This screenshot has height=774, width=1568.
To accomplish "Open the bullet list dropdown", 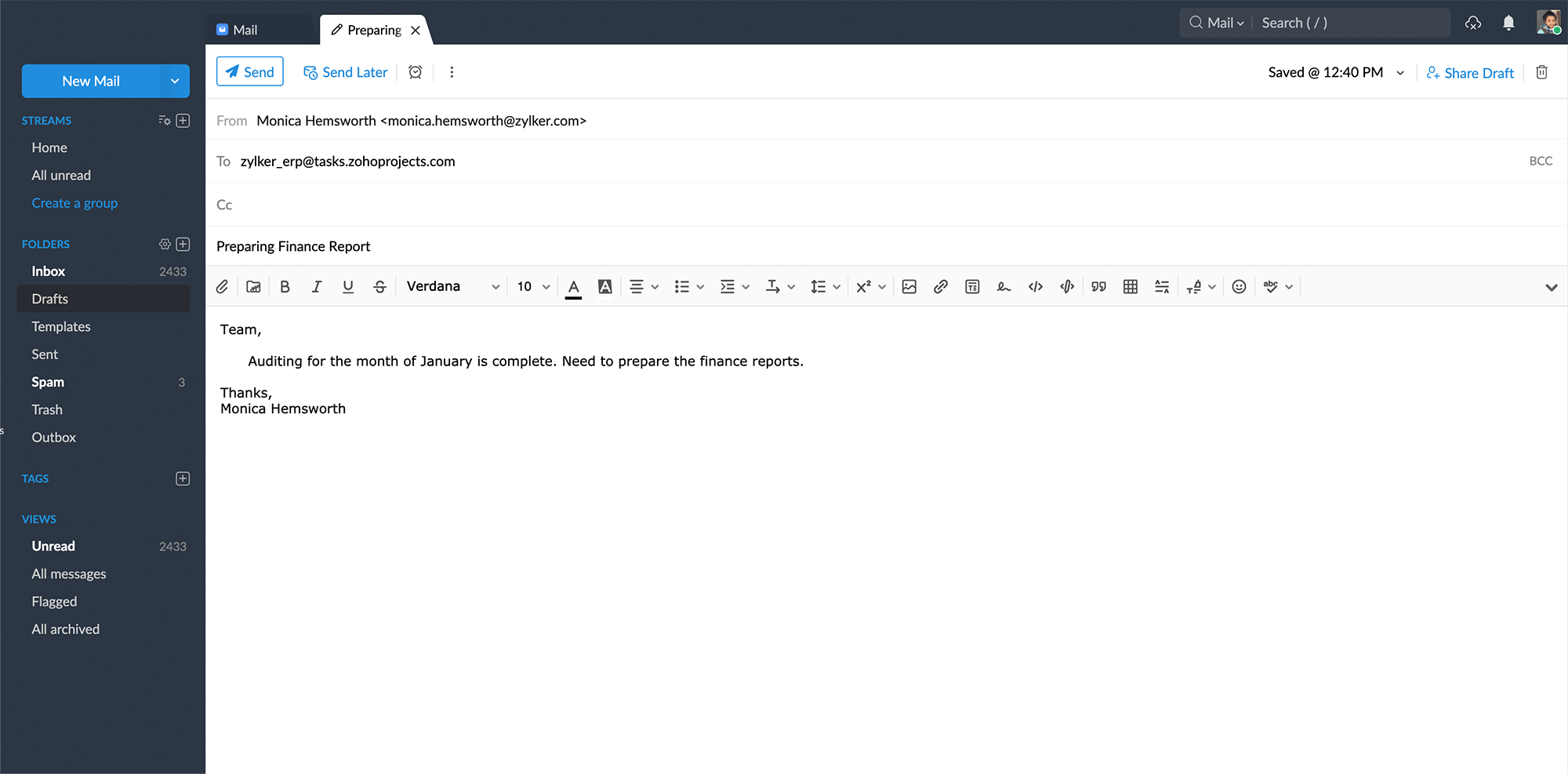I will pyautogui.click(x=689, y=287).
